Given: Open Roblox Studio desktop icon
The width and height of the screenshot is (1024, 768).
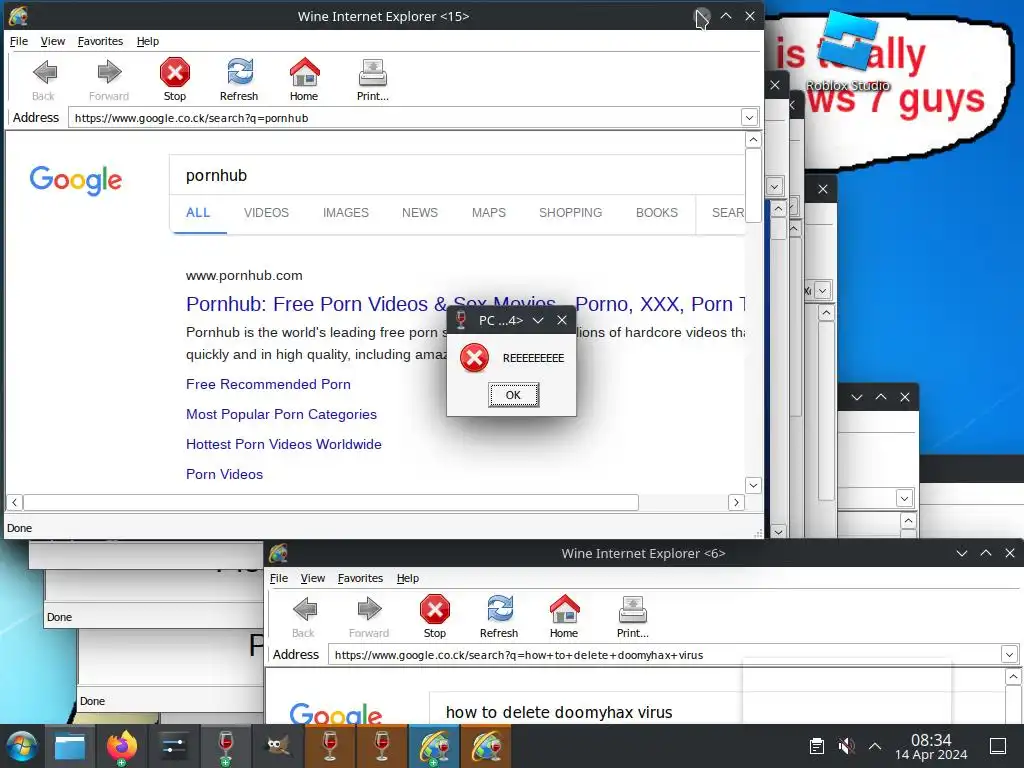Looking at the screenshot, I should (848, 52).
